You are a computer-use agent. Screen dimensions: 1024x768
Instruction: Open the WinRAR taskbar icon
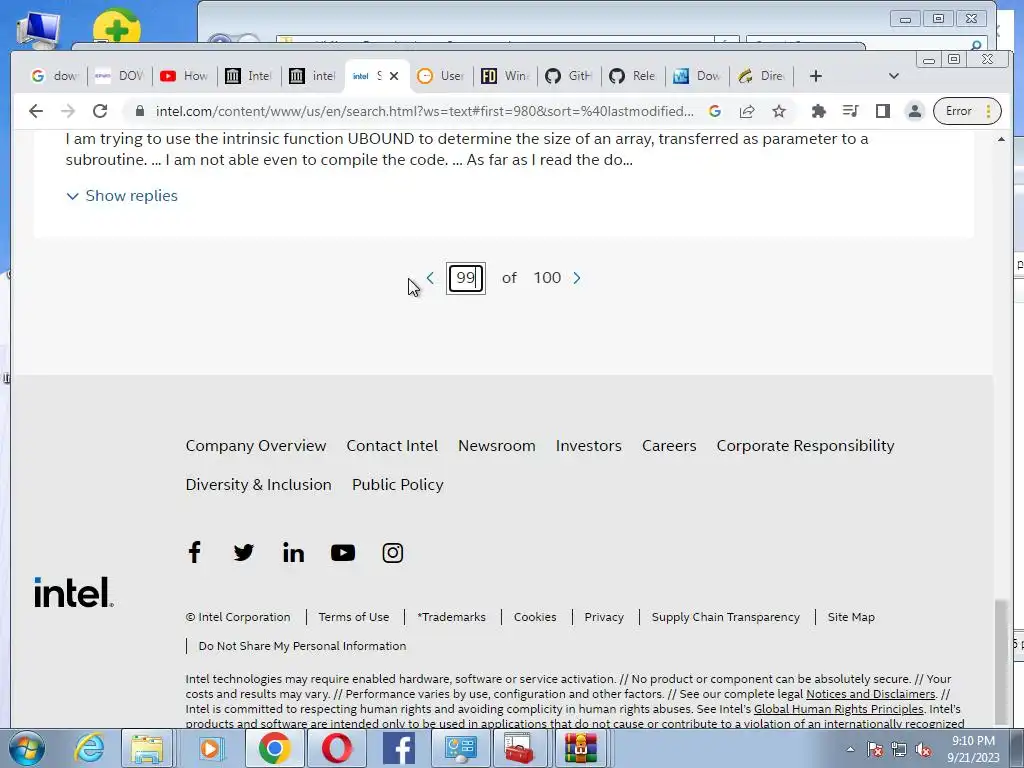pyautogui.click(x=581, y=748)
